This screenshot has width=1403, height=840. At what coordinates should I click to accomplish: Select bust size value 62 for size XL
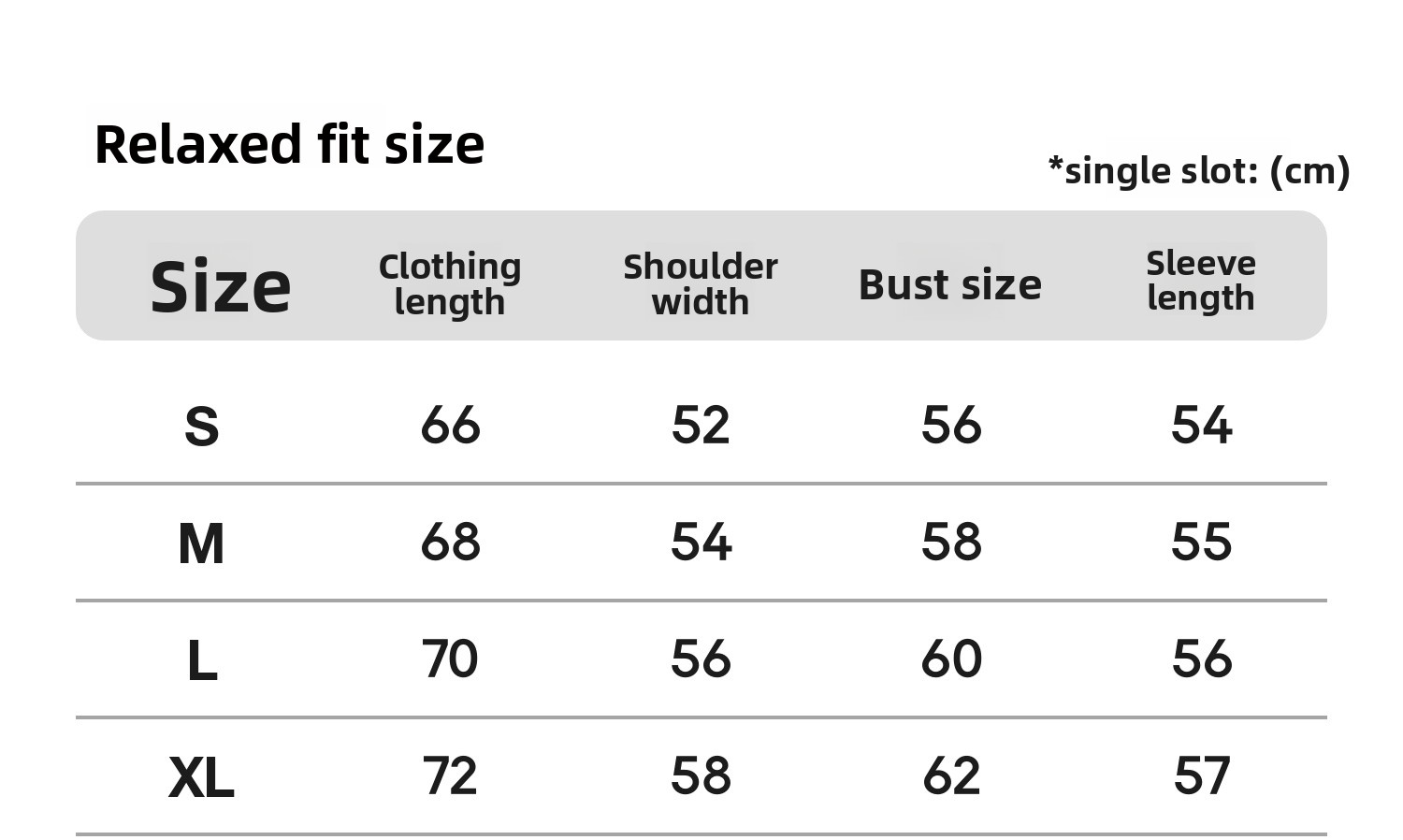tap(951, 776)
